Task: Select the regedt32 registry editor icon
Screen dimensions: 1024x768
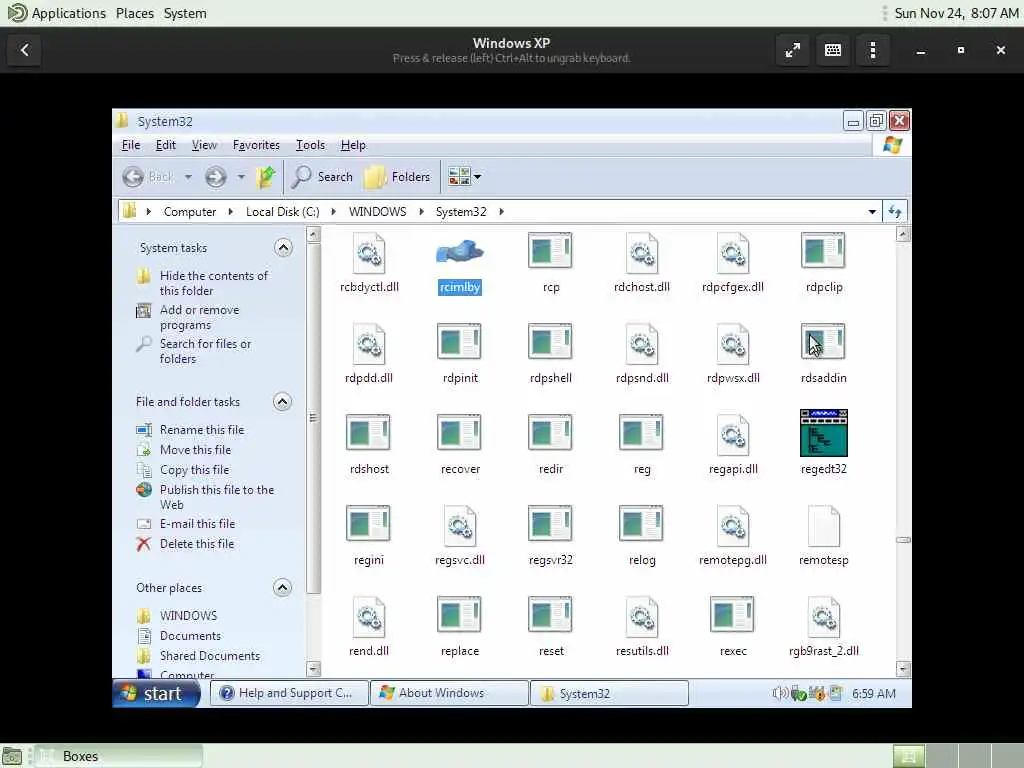Action: [x=824, y=433]
